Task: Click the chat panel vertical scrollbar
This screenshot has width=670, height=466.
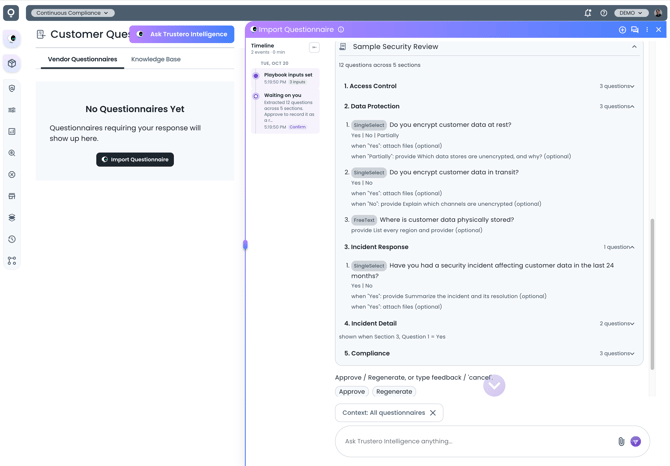Action: pos(652,294)
